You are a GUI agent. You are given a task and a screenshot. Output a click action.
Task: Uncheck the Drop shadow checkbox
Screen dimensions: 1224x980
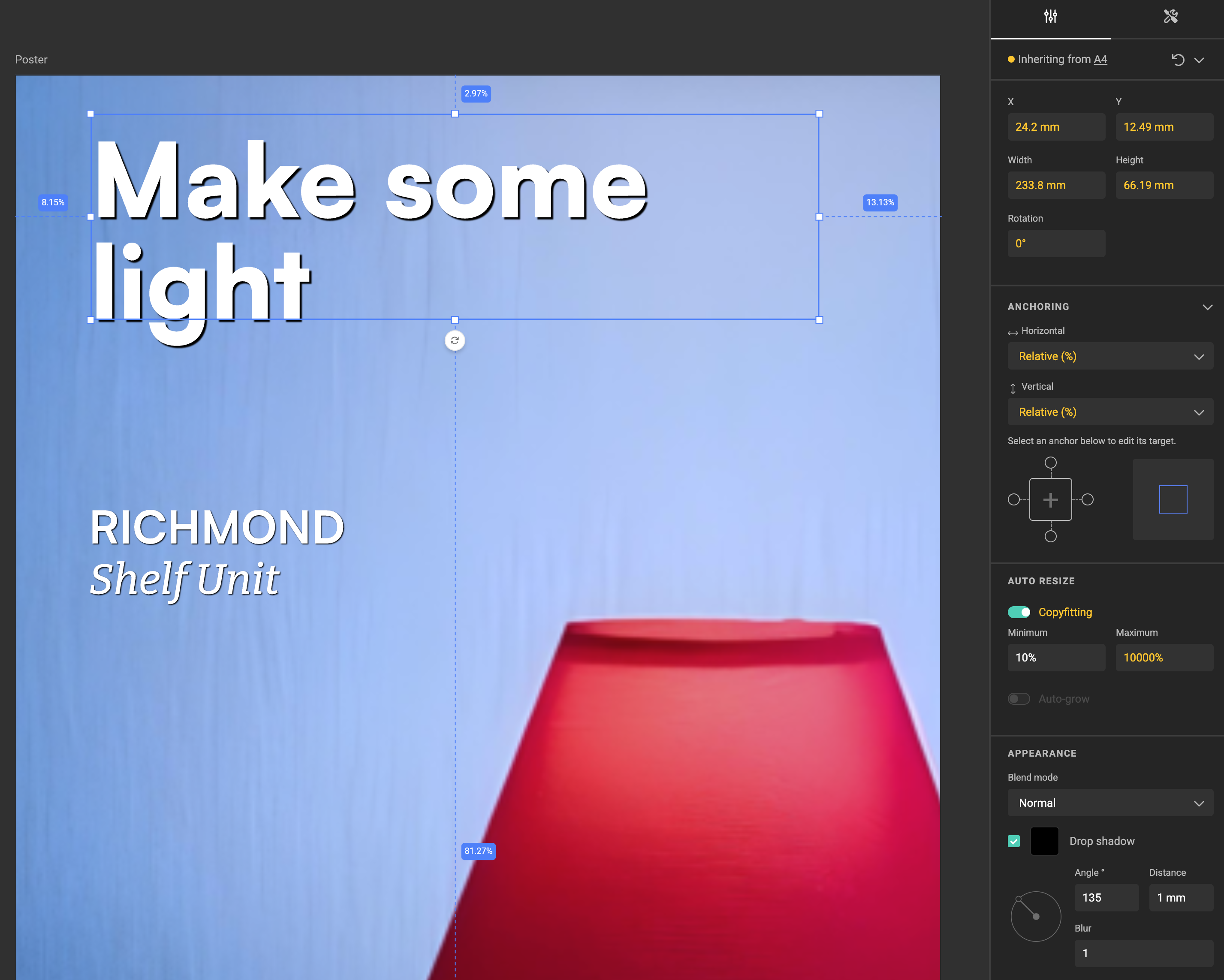click(x=1014, y=841)
